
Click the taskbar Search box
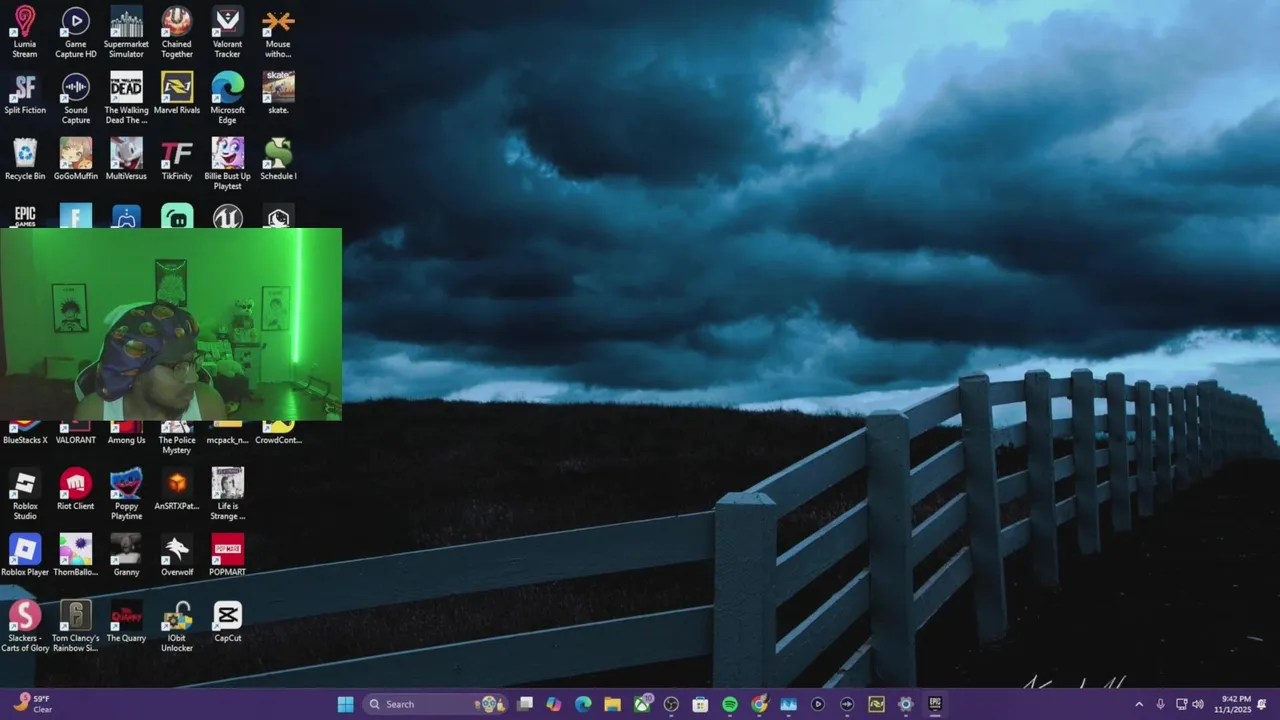click(x=435, y=704)
